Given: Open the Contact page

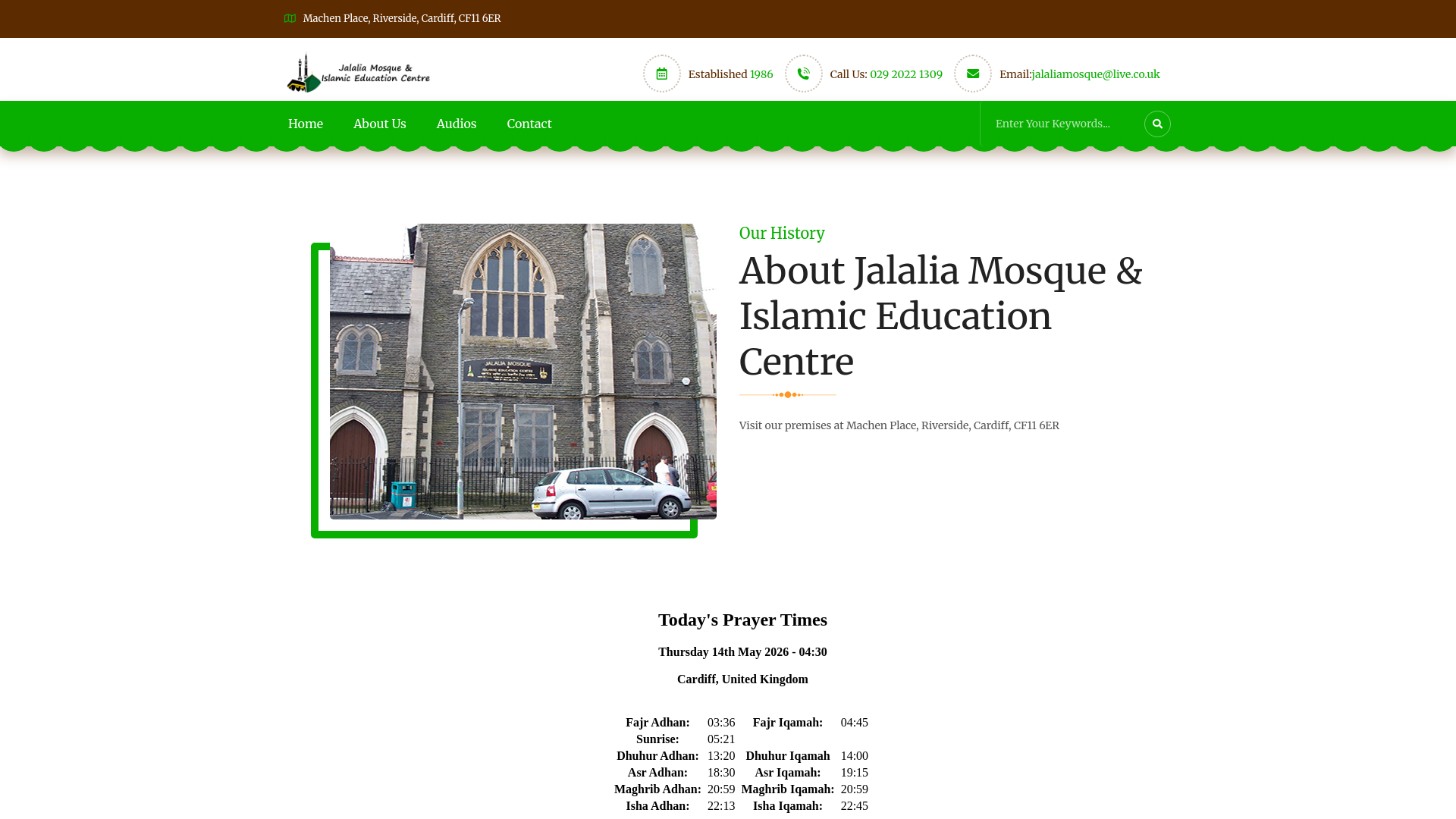Looking at the screenshot, I should coord(529,124).
